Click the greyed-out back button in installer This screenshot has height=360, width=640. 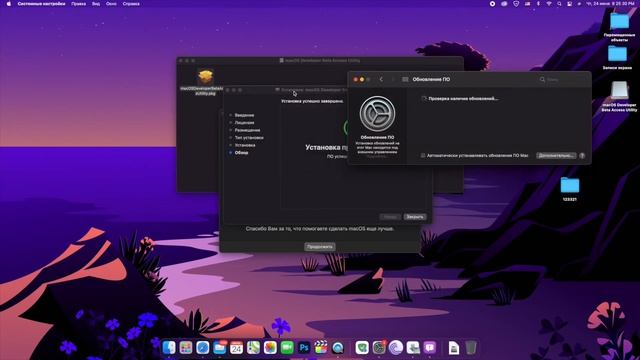click(389, 217)
